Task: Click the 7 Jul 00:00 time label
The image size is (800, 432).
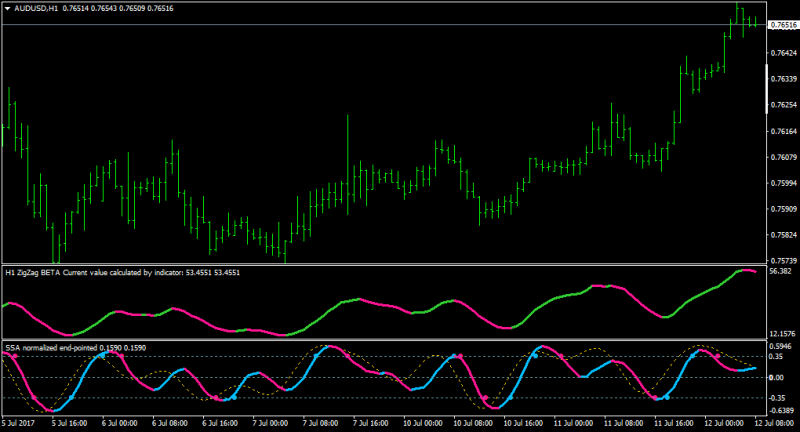Action: [270, 423]
